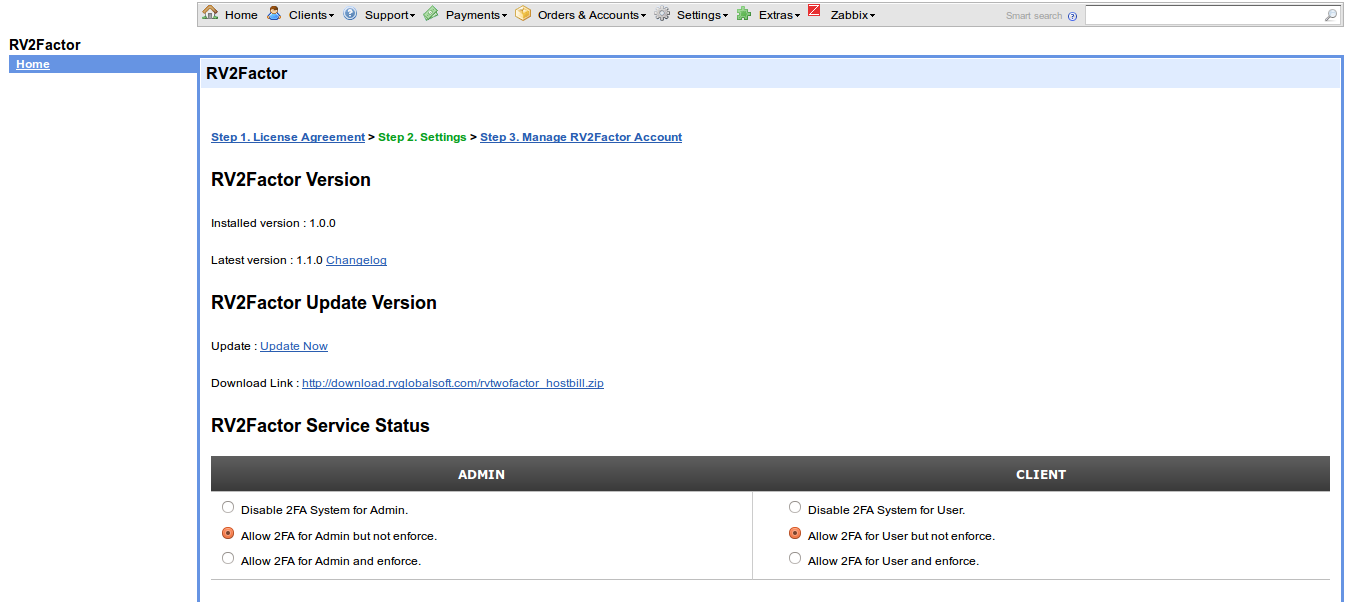
Task: Click the RV2Factor Update Version heading
Action: point(324,302)
